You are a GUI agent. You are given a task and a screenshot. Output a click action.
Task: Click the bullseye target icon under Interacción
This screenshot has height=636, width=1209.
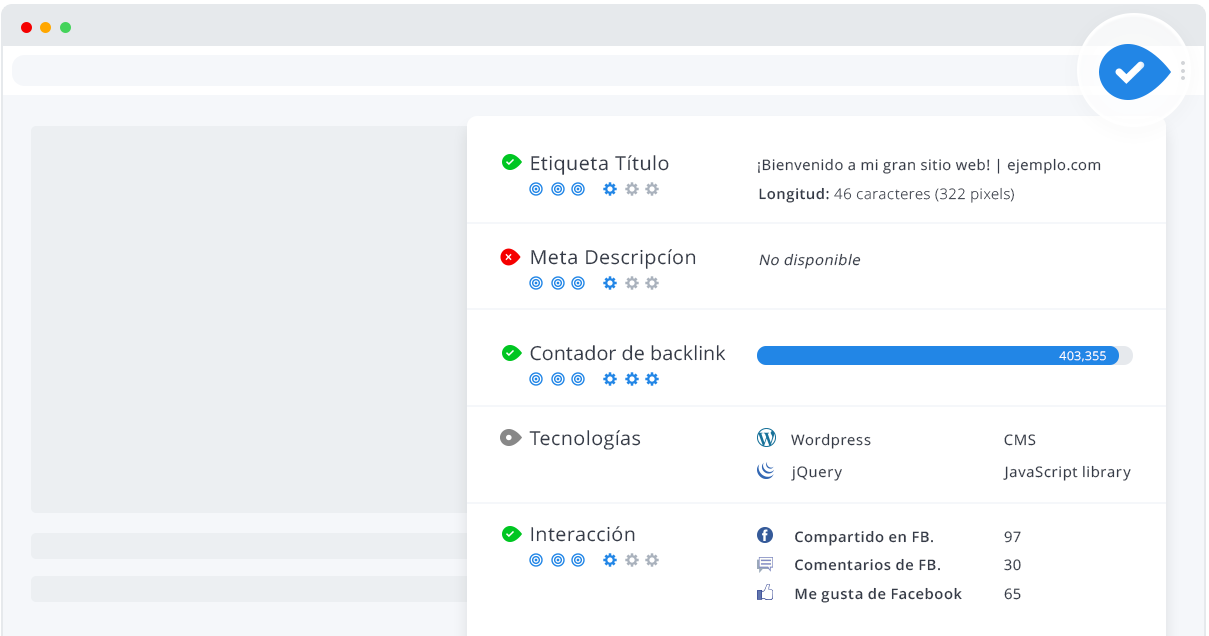pyautogui.click(x=536, y=560)
